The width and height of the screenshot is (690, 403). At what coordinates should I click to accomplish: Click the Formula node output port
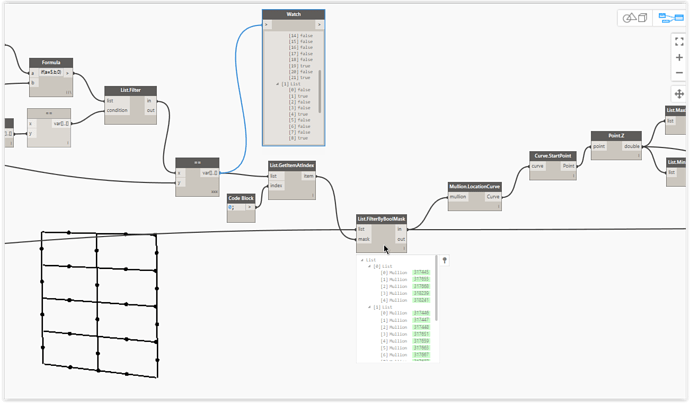coord(67,73)
